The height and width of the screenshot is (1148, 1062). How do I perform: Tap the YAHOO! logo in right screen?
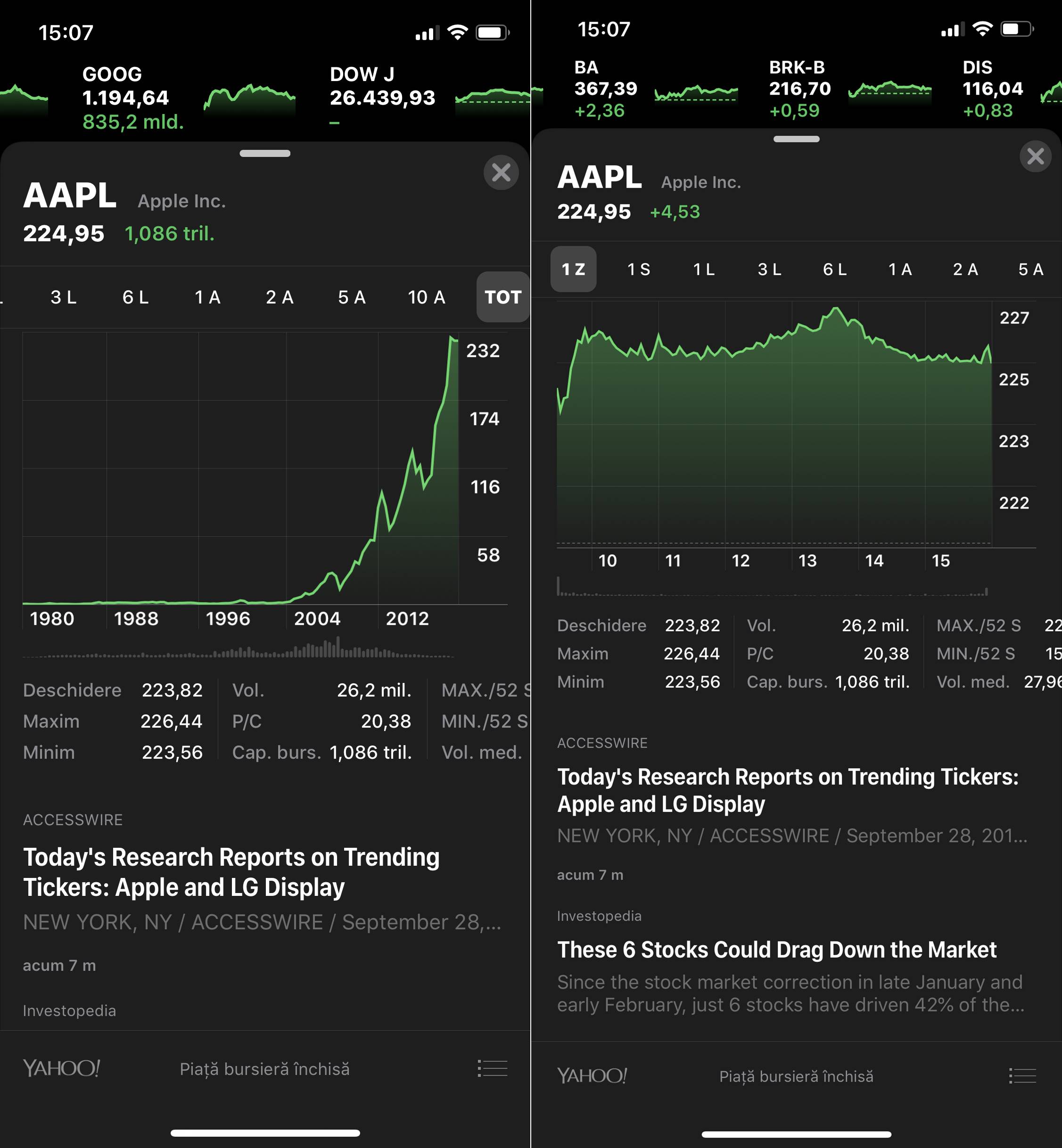pos(592,1075)
